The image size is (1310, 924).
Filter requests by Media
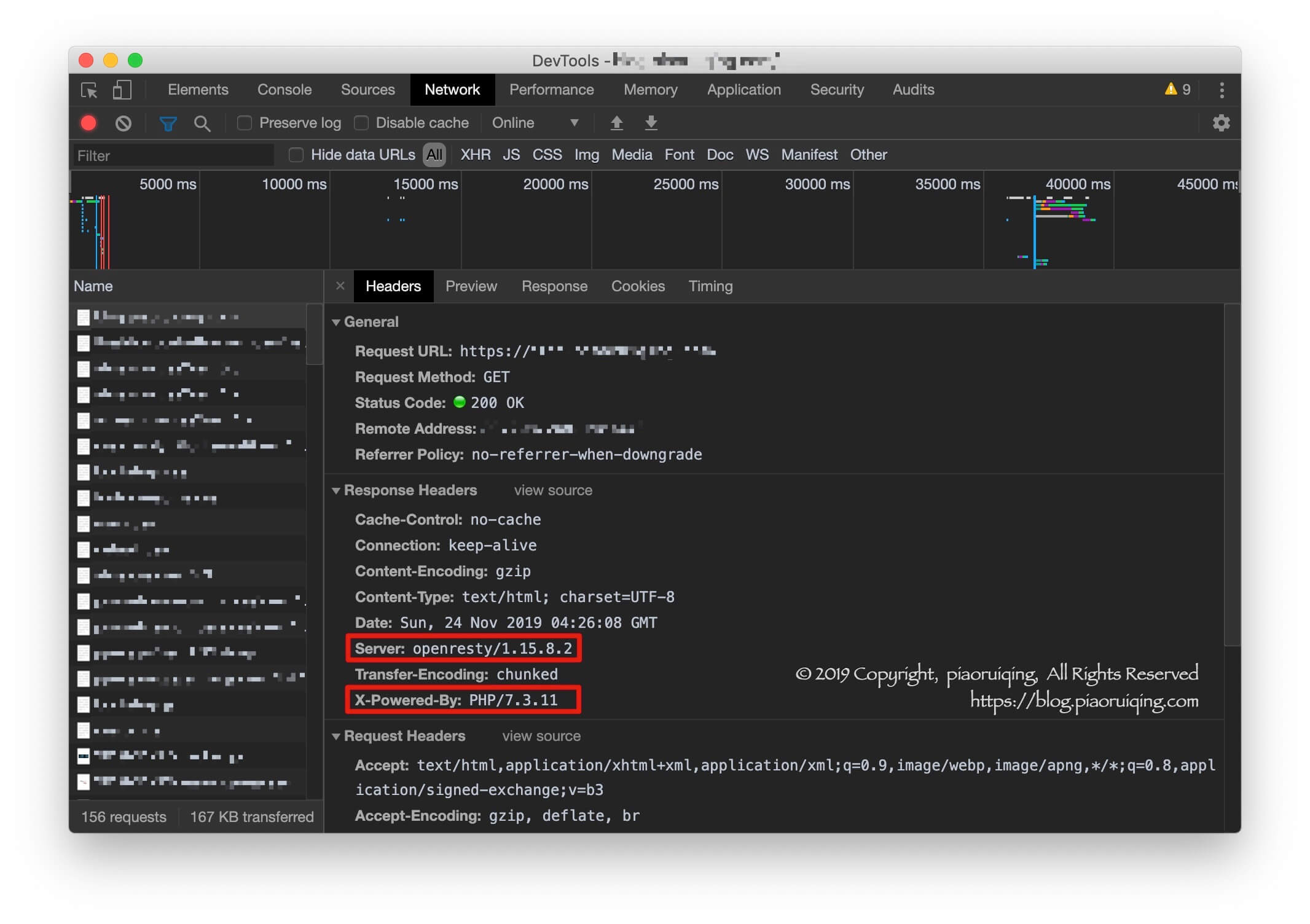click(x=632, y=155)
